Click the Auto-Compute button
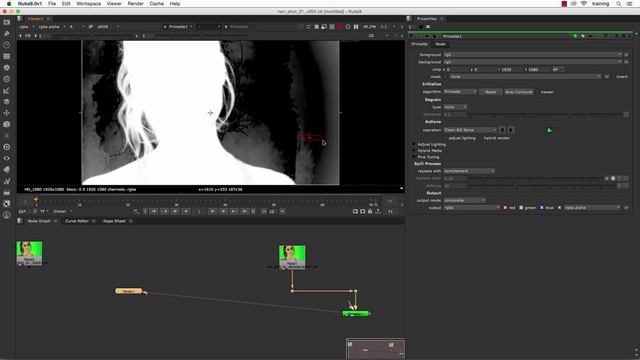Viewport: 640px width, 360px height. coord(519,92)
